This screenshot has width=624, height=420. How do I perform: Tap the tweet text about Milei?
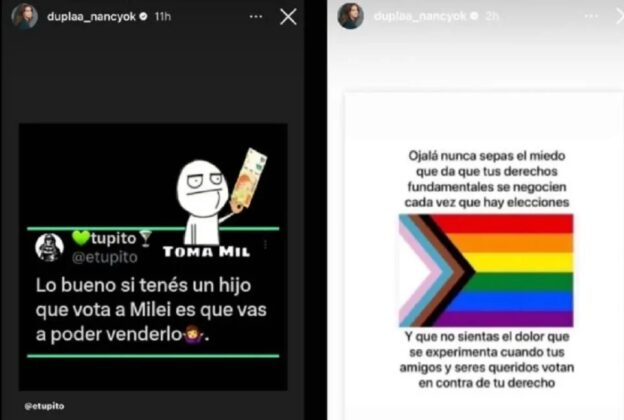coord(151,310)
